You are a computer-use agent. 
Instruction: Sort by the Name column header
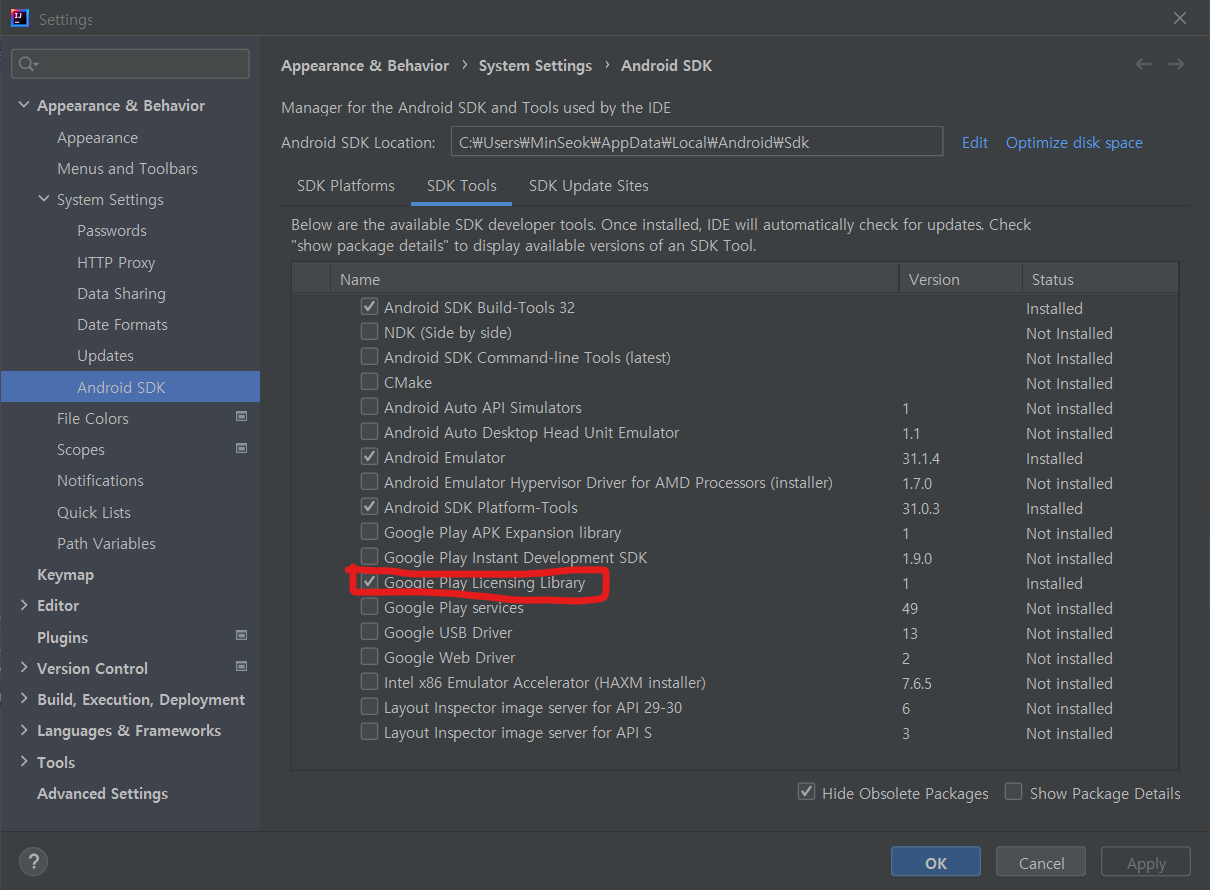[x=615, y=279]
